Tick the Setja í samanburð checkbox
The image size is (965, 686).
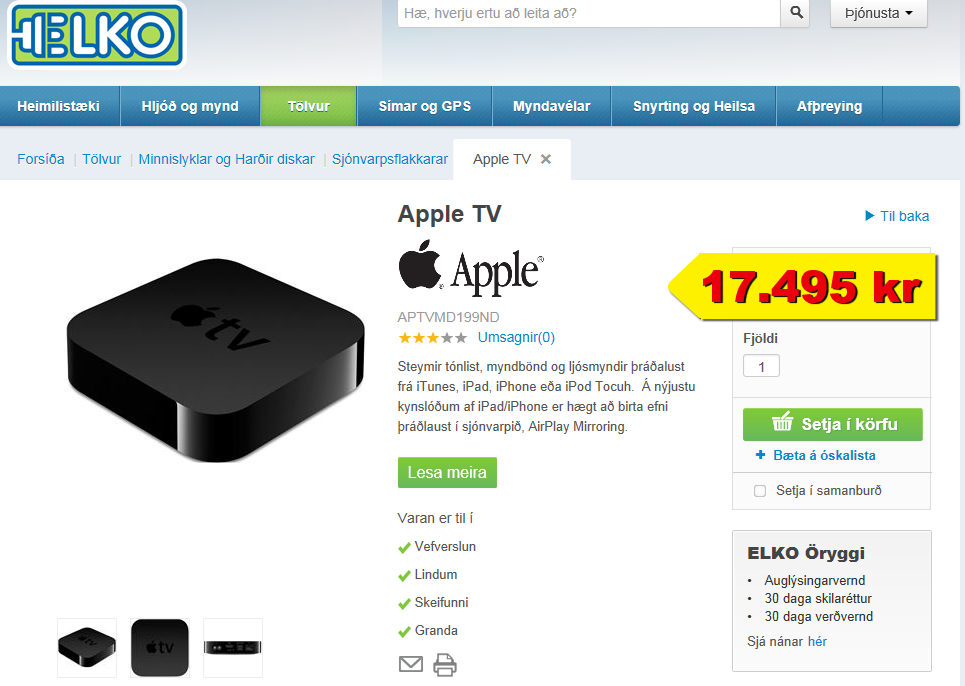760,491
